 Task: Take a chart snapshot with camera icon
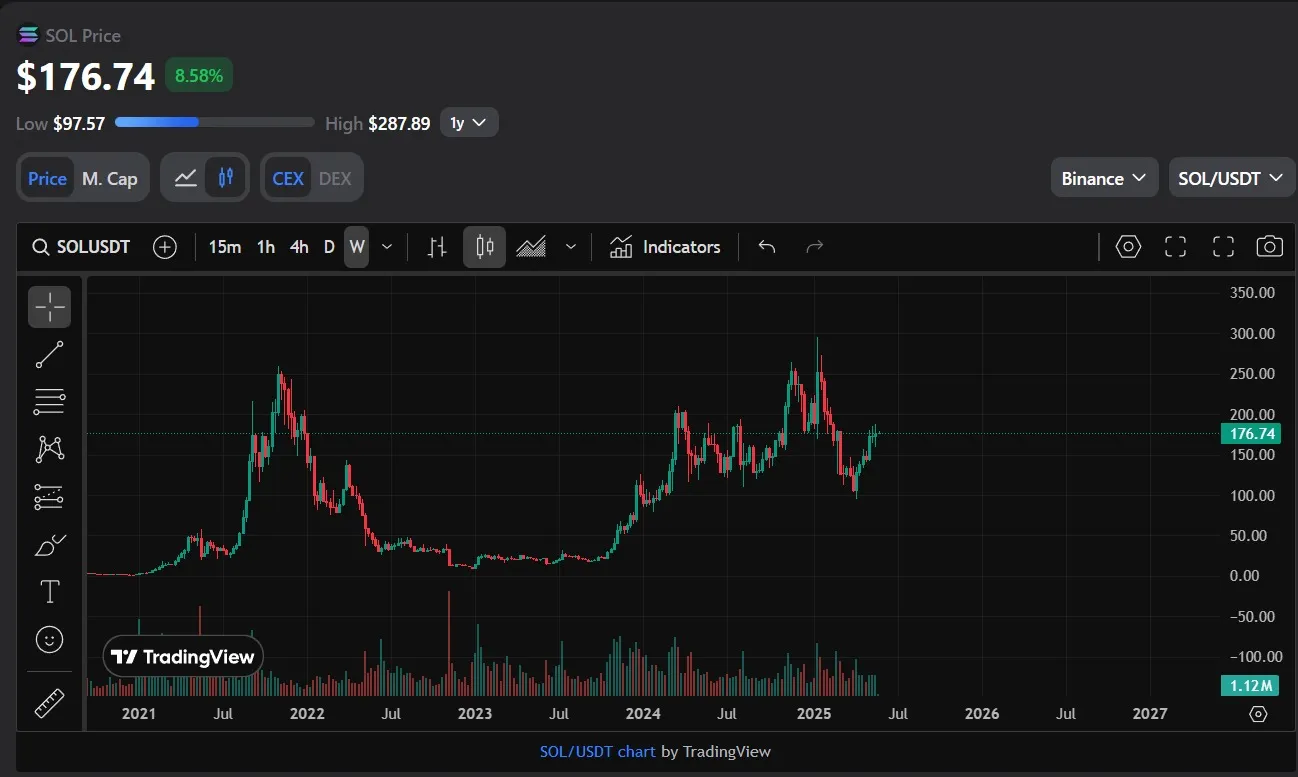pos(1269,247)
